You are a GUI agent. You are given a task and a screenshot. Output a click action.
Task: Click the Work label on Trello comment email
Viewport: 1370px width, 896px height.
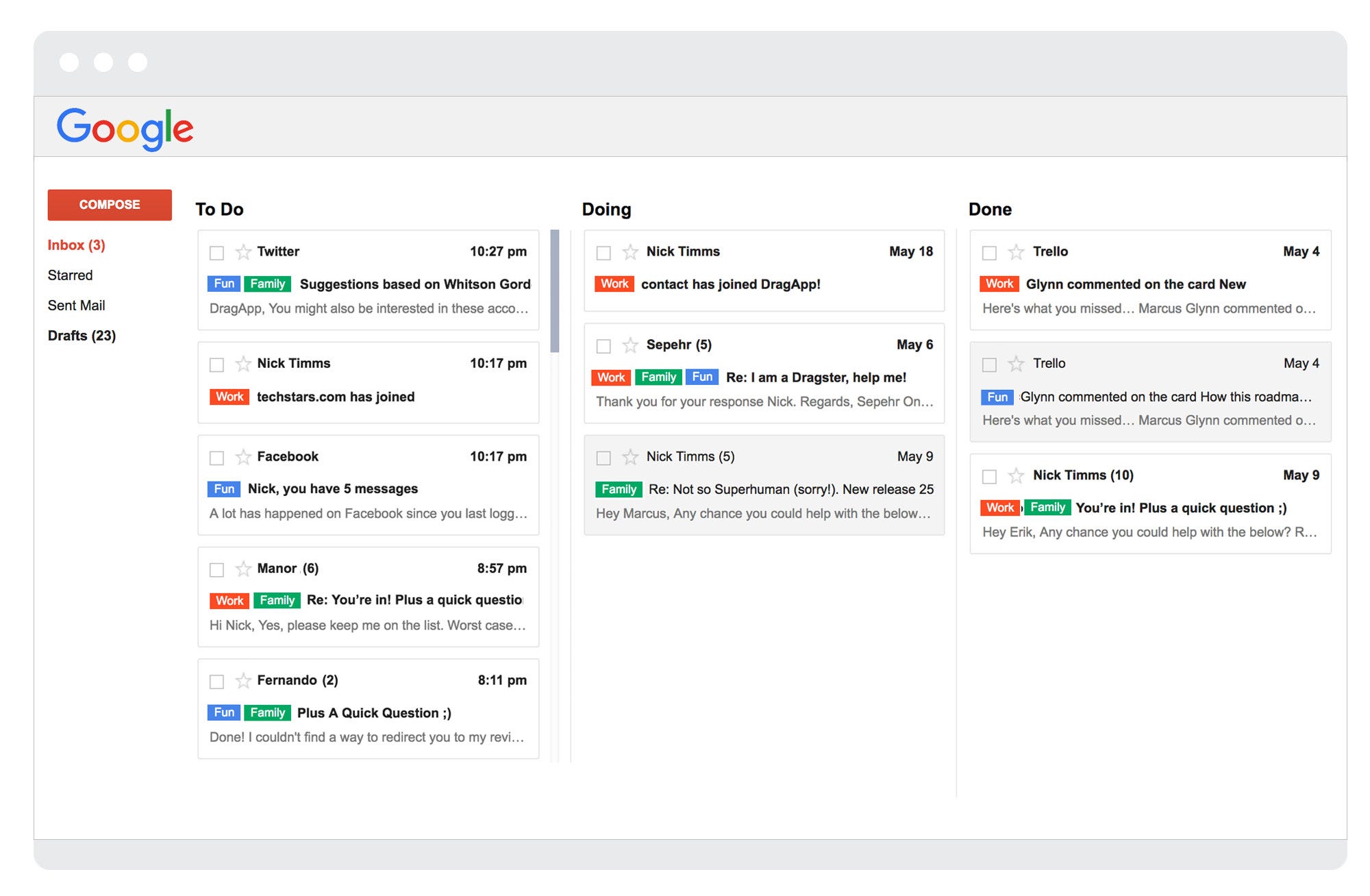[x=999, y=284]
